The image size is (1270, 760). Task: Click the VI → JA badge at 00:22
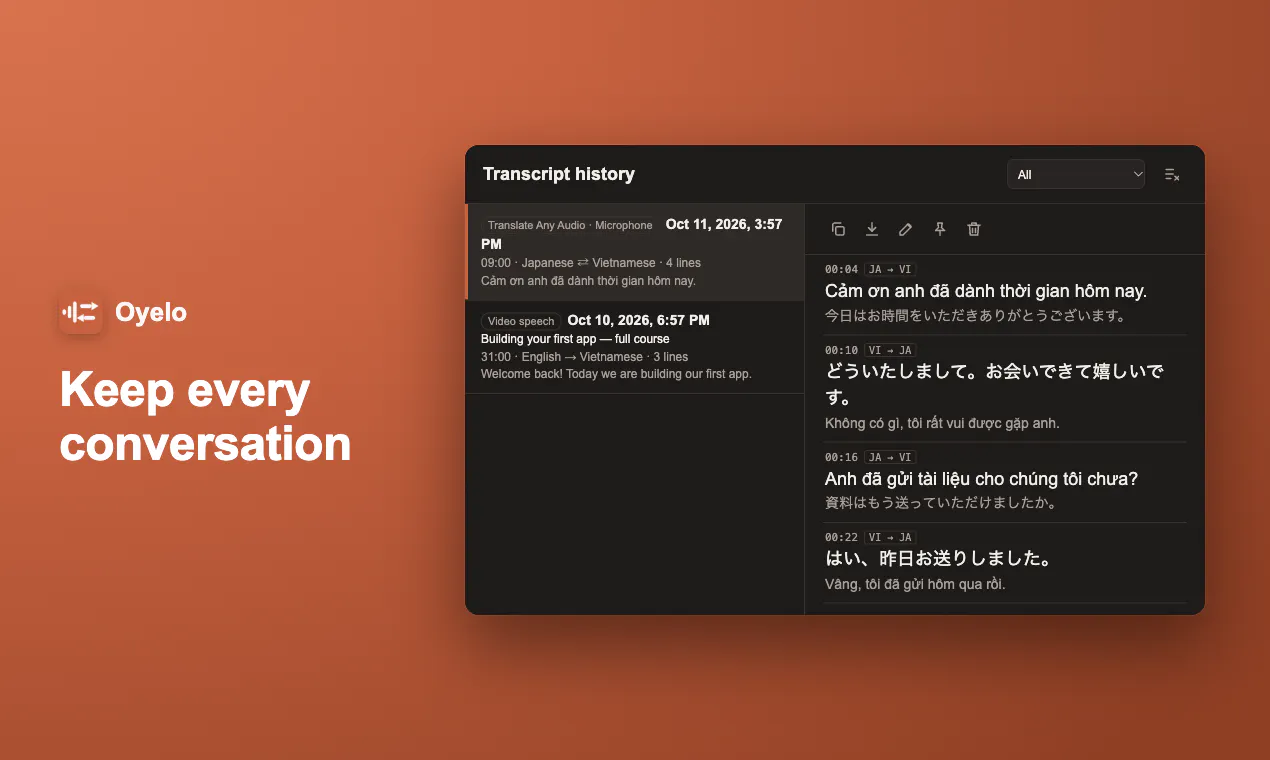tap(890, 537)
